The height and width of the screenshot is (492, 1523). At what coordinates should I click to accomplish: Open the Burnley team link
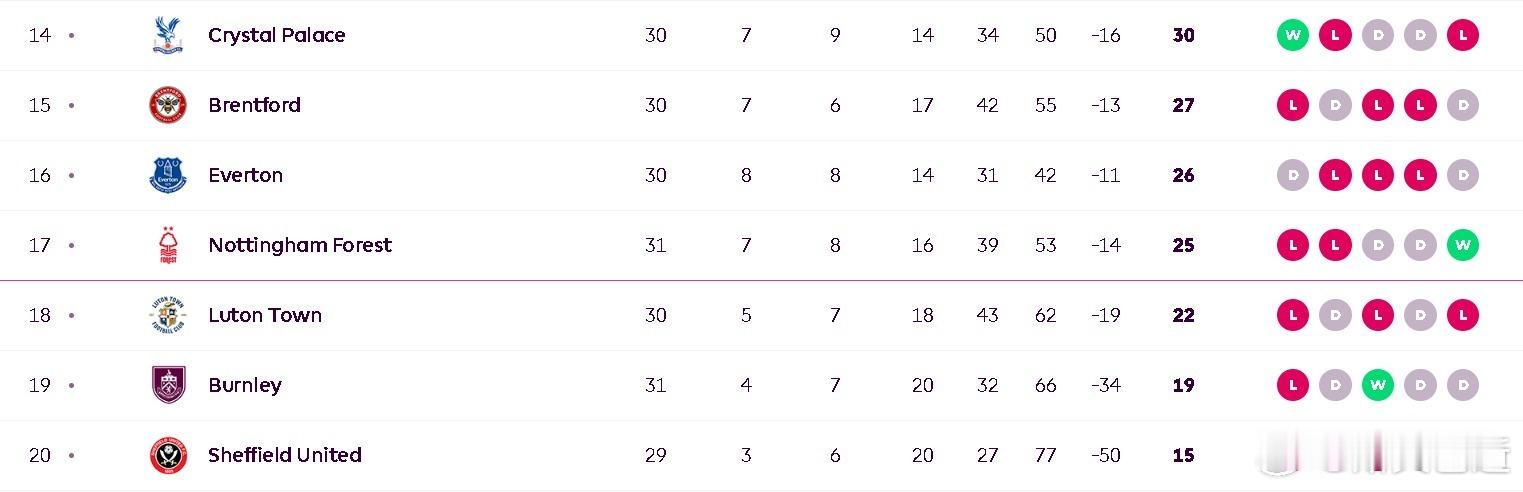pos(245,385)
